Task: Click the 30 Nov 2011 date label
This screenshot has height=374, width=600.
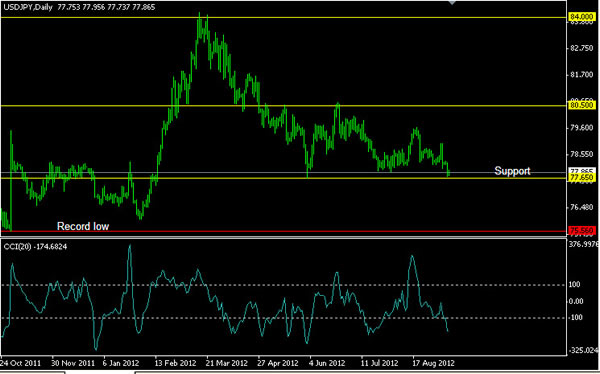Action: pos(73,363)
